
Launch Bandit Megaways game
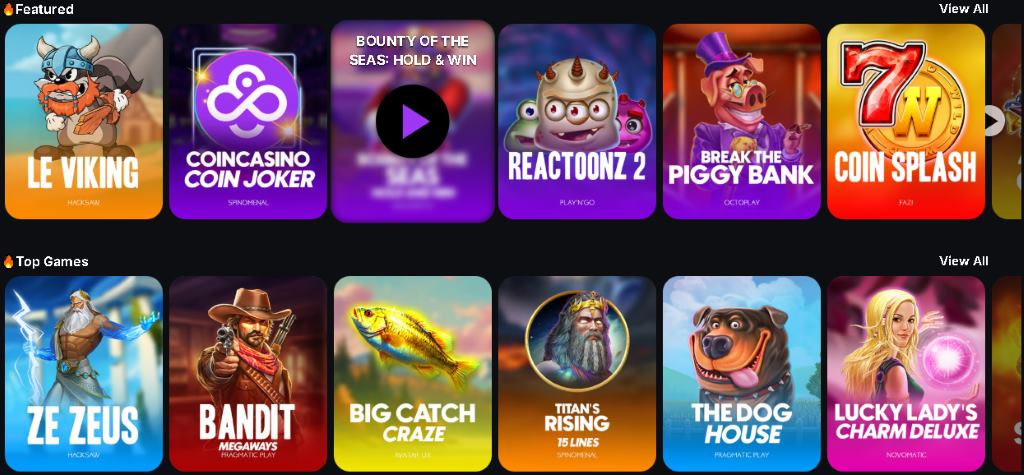click(x=248, y=374)
